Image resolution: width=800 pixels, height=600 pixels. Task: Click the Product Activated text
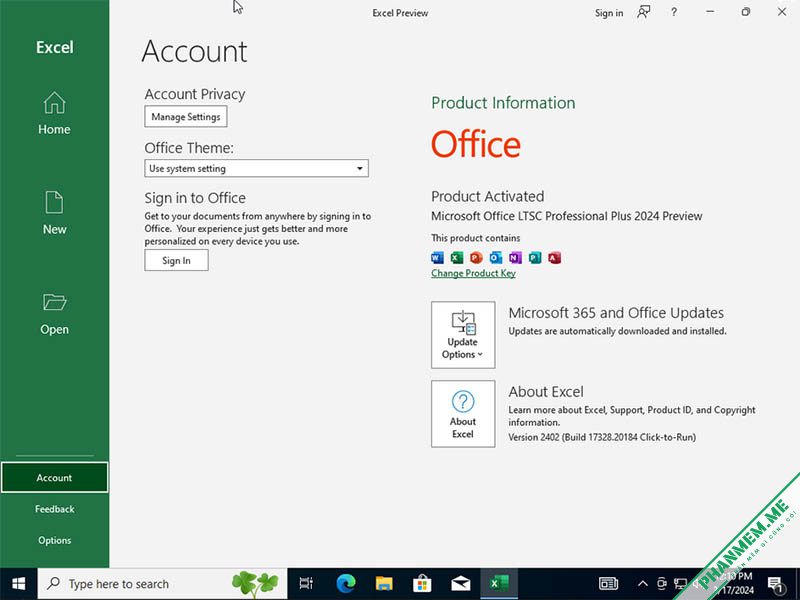point(487,196)
